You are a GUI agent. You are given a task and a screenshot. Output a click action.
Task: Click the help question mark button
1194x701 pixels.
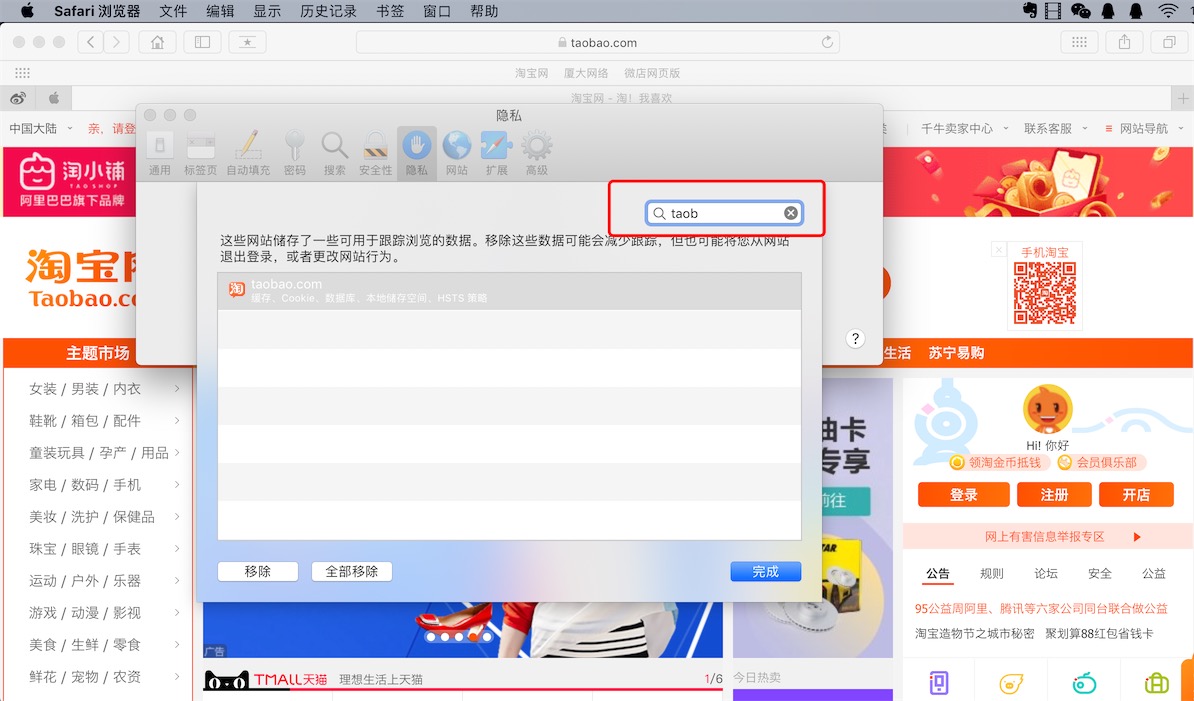click(x=855, y=339)
